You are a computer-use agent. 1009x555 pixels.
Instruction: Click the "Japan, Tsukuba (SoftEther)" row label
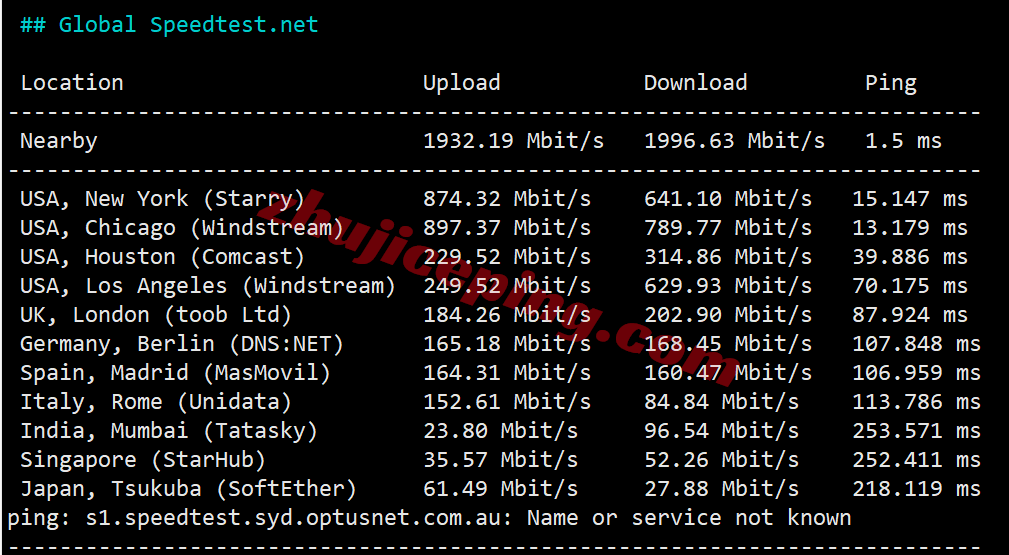[188, 489]
